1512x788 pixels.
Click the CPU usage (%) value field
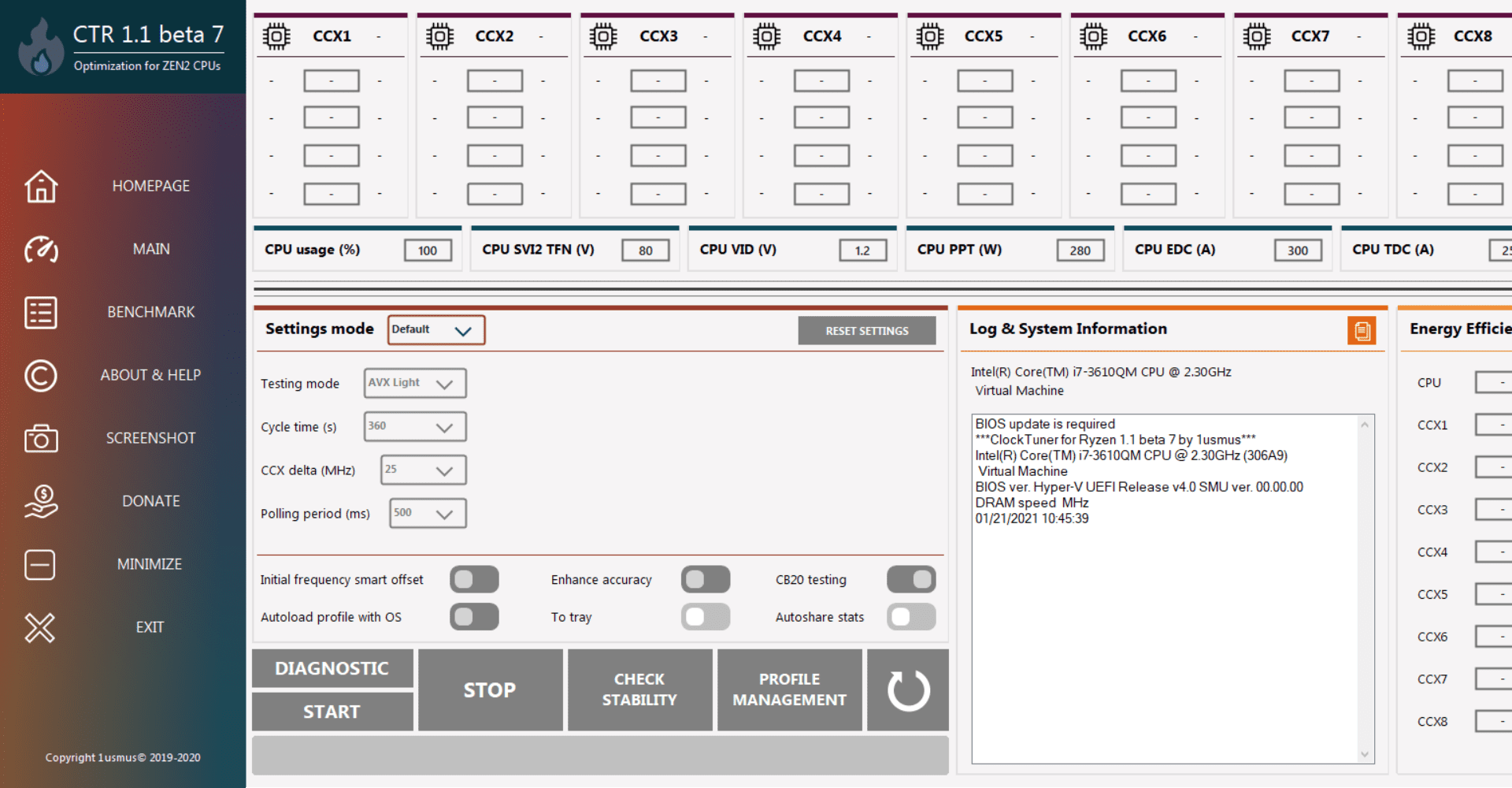coord(428,251)
